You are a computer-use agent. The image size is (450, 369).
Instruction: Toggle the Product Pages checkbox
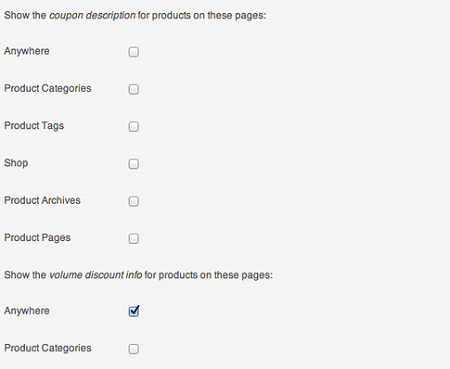click(134, 238)
